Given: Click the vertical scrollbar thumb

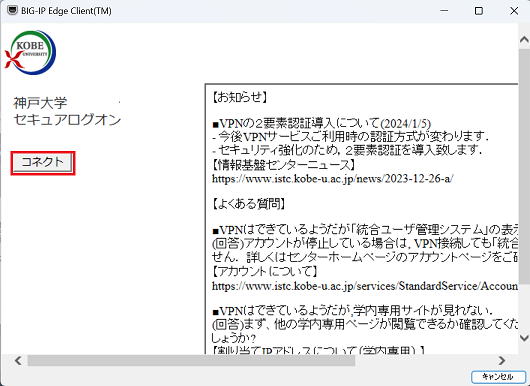Looking at the screenshot, I should 524,166.
